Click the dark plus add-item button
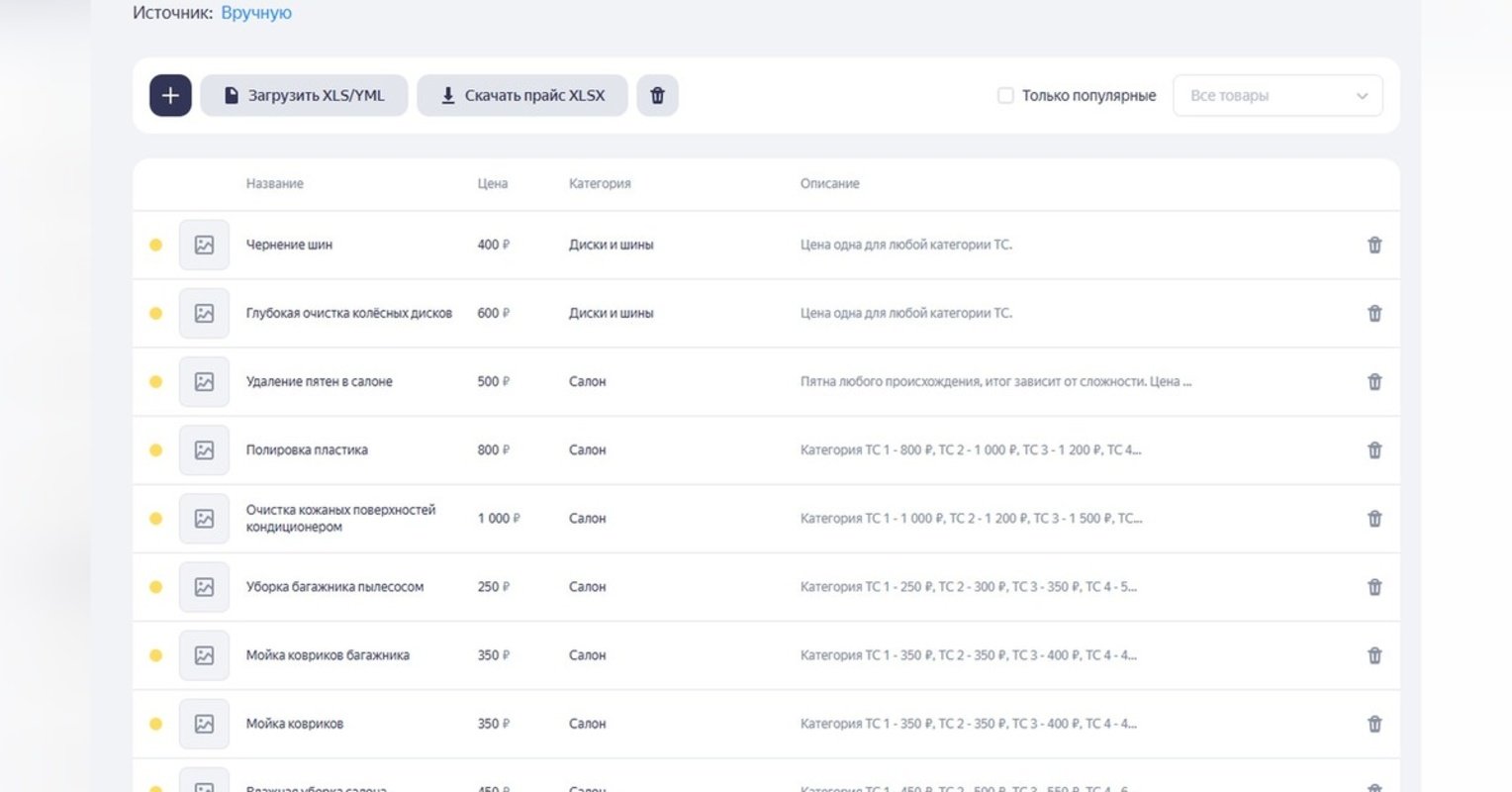This screenshot has height=792, width=1512. click(x=170, y=95)
